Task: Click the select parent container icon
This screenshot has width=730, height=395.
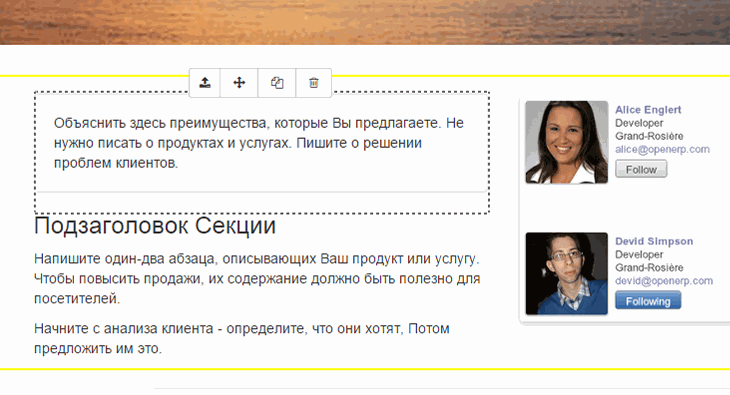Action: (205, 83)
